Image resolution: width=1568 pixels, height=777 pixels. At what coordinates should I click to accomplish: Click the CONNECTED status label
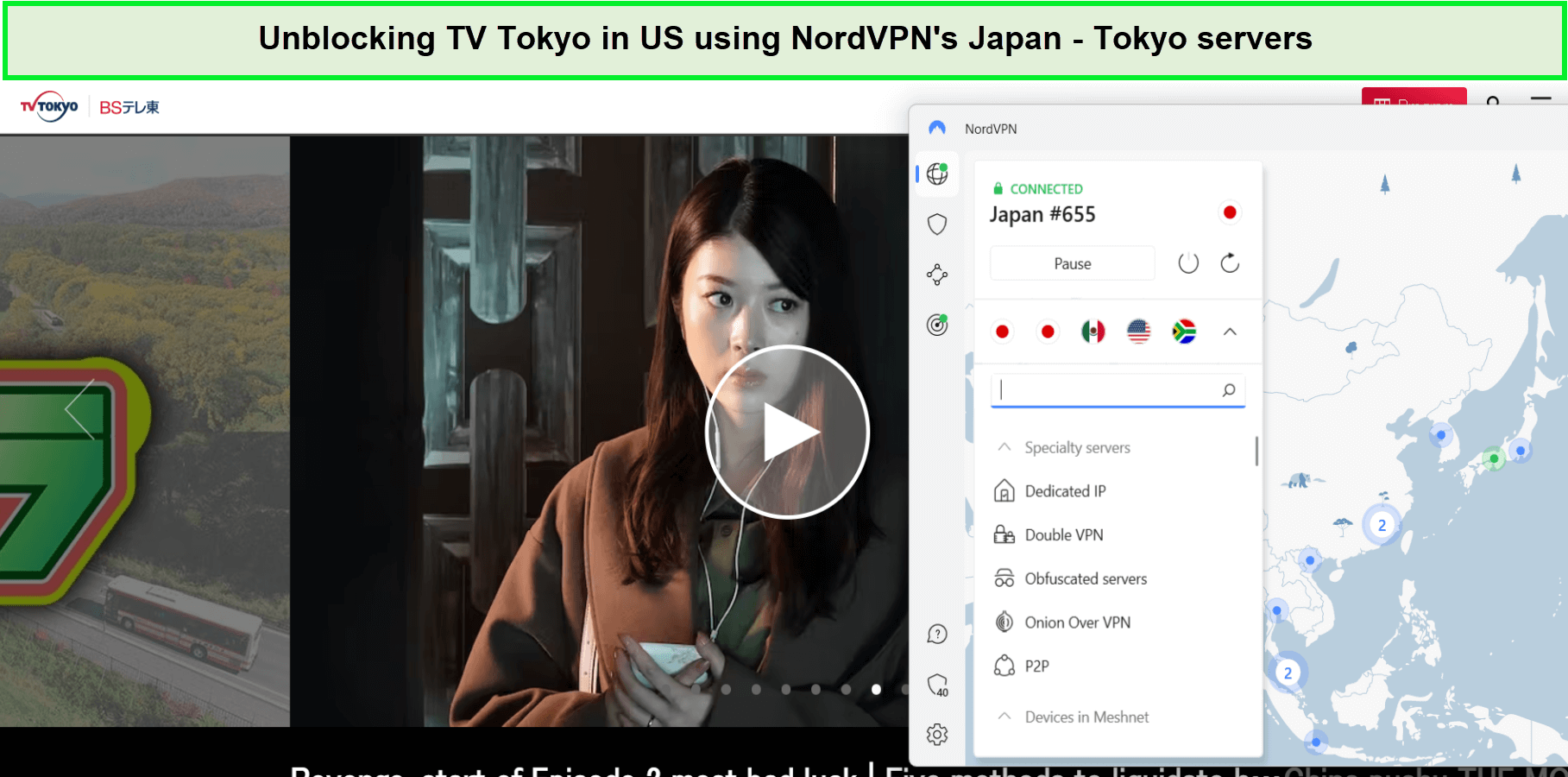[x=1046, y=189]
